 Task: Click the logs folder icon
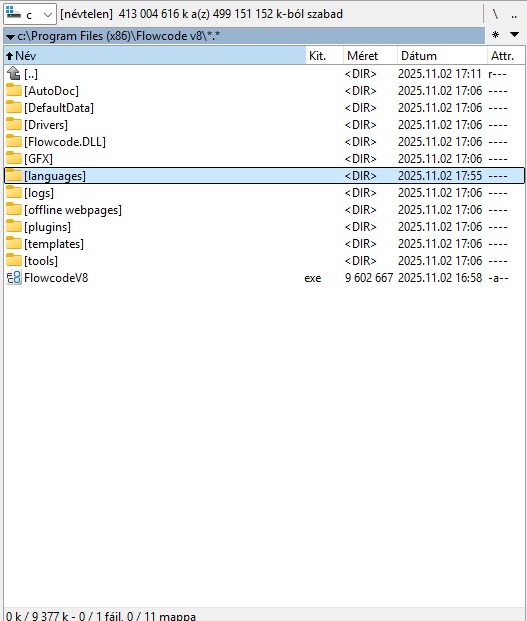(x=13, y=193)
